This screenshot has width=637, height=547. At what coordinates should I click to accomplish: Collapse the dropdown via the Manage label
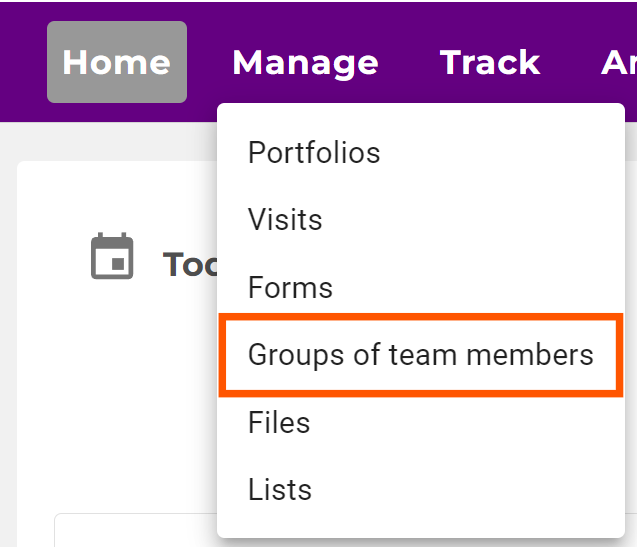coord(305,62)
